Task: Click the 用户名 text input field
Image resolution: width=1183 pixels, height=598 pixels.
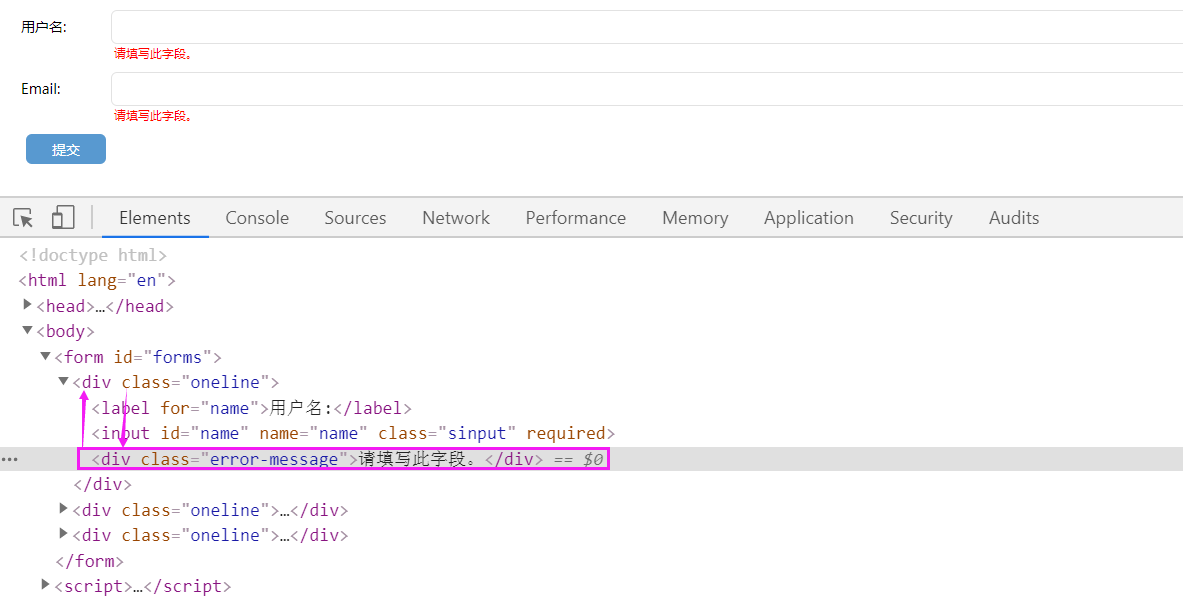Action: point(640,27)
